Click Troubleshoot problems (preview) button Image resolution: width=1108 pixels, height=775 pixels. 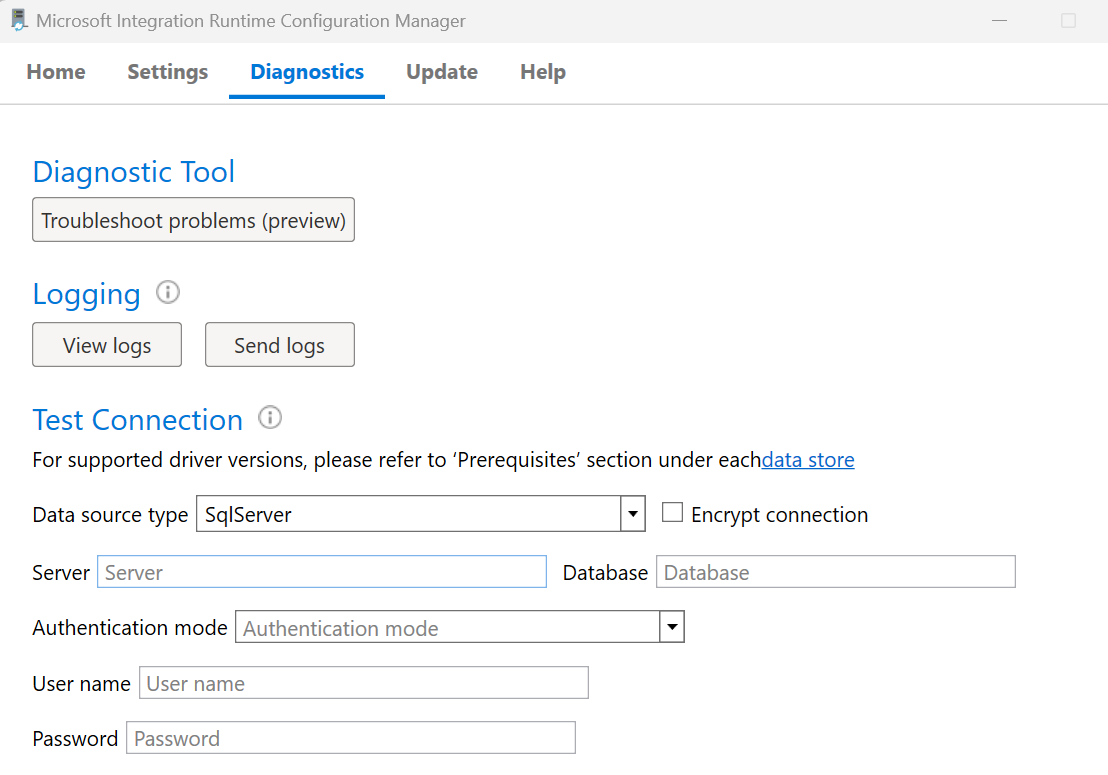[194, 220]
